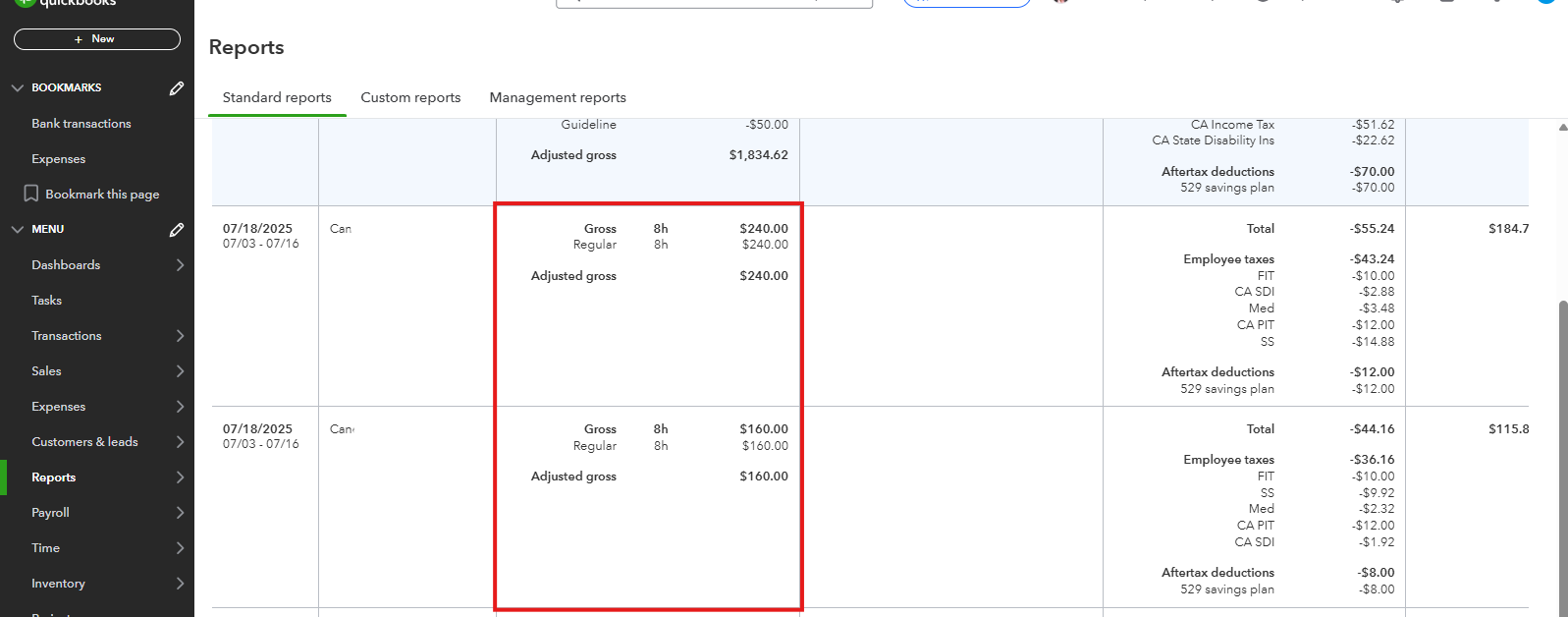
Task: Click the QuickBooks logo in sidebar
Action: point(26,3)
